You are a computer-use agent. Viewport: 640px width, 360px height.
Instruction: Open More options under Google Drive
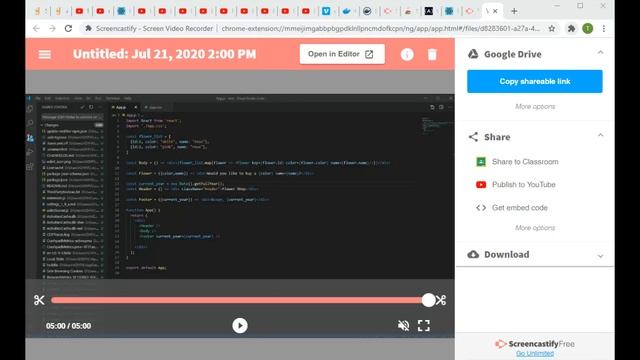click(535, 107)
